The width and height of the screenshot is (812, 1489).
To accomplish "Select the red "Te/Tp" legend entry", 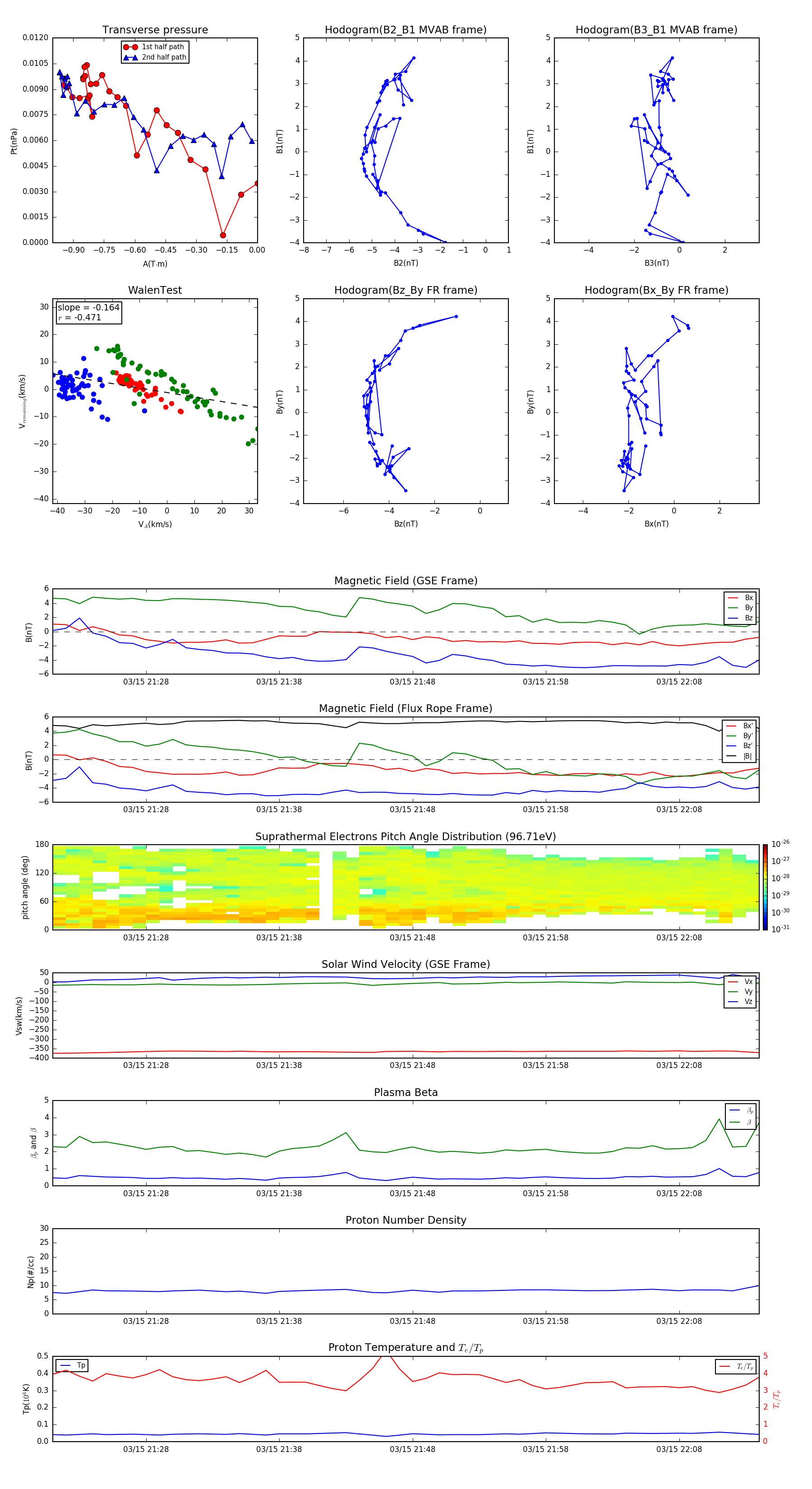I will click(736, 1366).
